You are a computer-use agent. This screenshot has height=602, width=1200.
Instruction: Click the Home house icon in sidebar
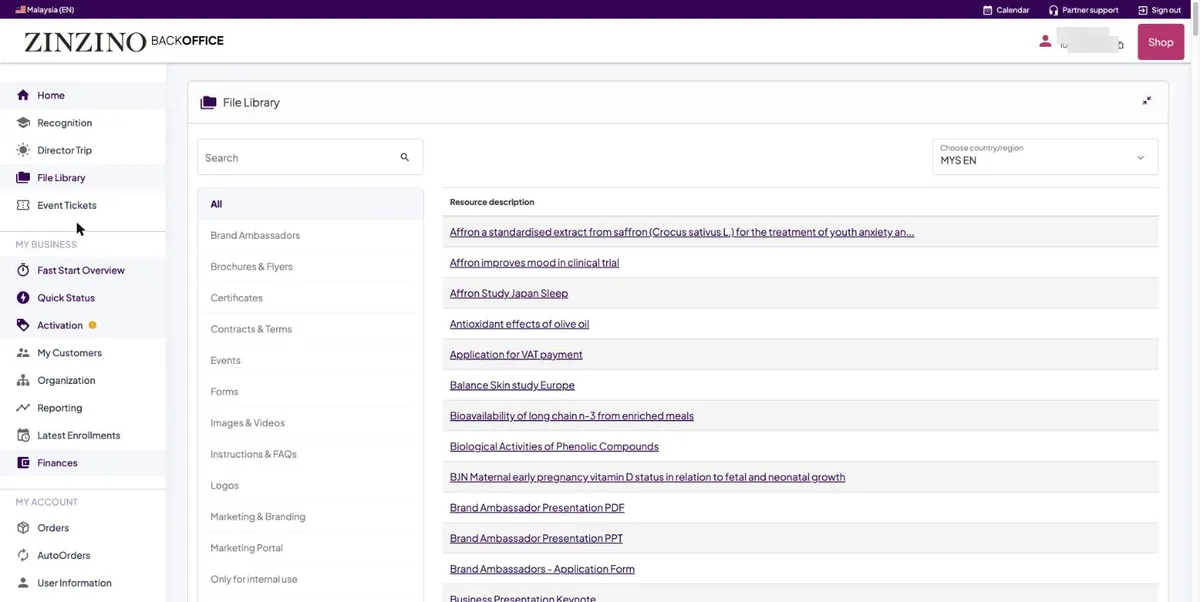pyautogui.click(x=23, y=95)
